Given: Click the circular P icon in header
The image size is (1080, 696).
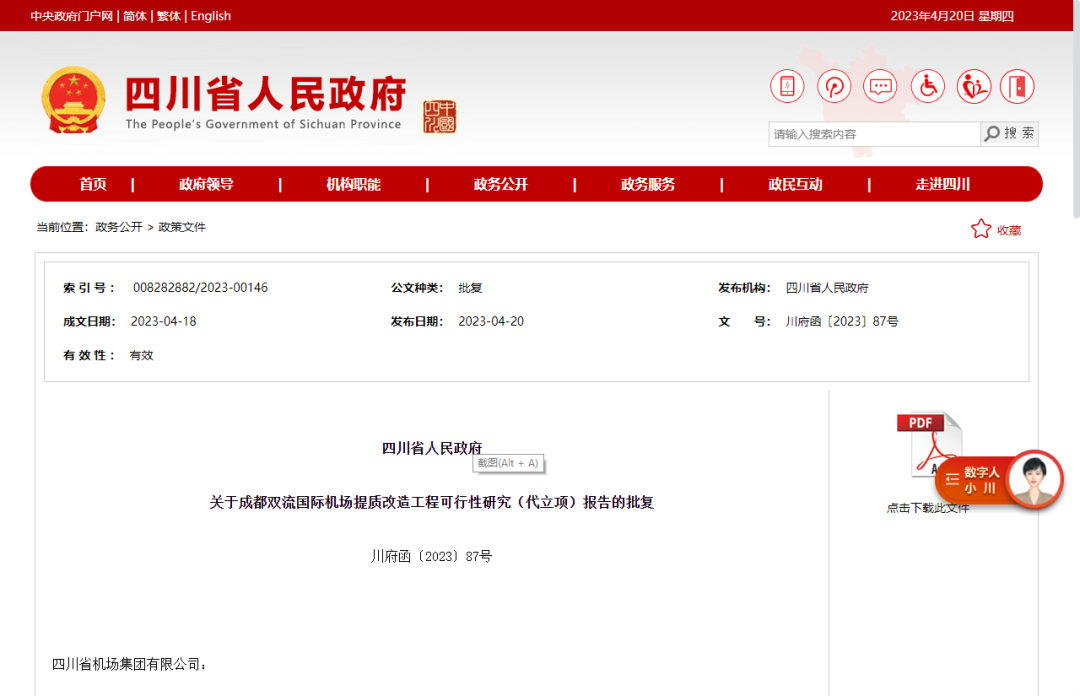Looking at the screenshot, I should tap(834, 86).
